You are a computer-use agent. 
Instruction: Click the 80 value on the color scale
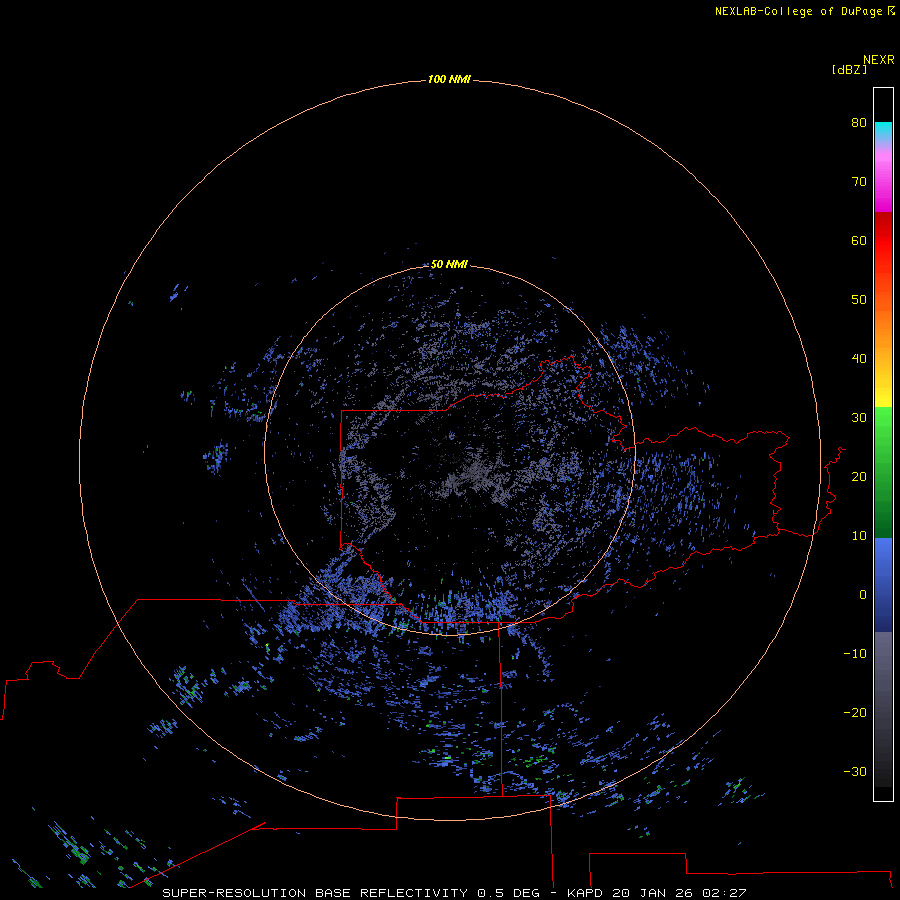[x=859, y=123]
